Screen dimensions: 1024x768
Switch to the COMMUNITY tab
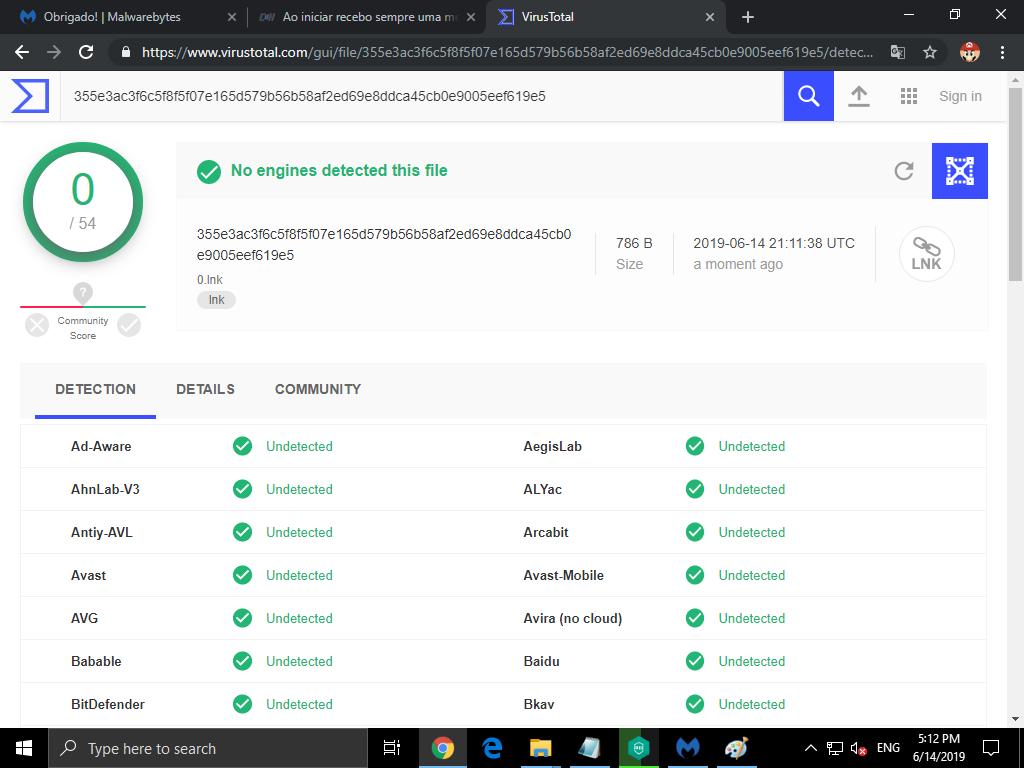[x=318, y=389]
